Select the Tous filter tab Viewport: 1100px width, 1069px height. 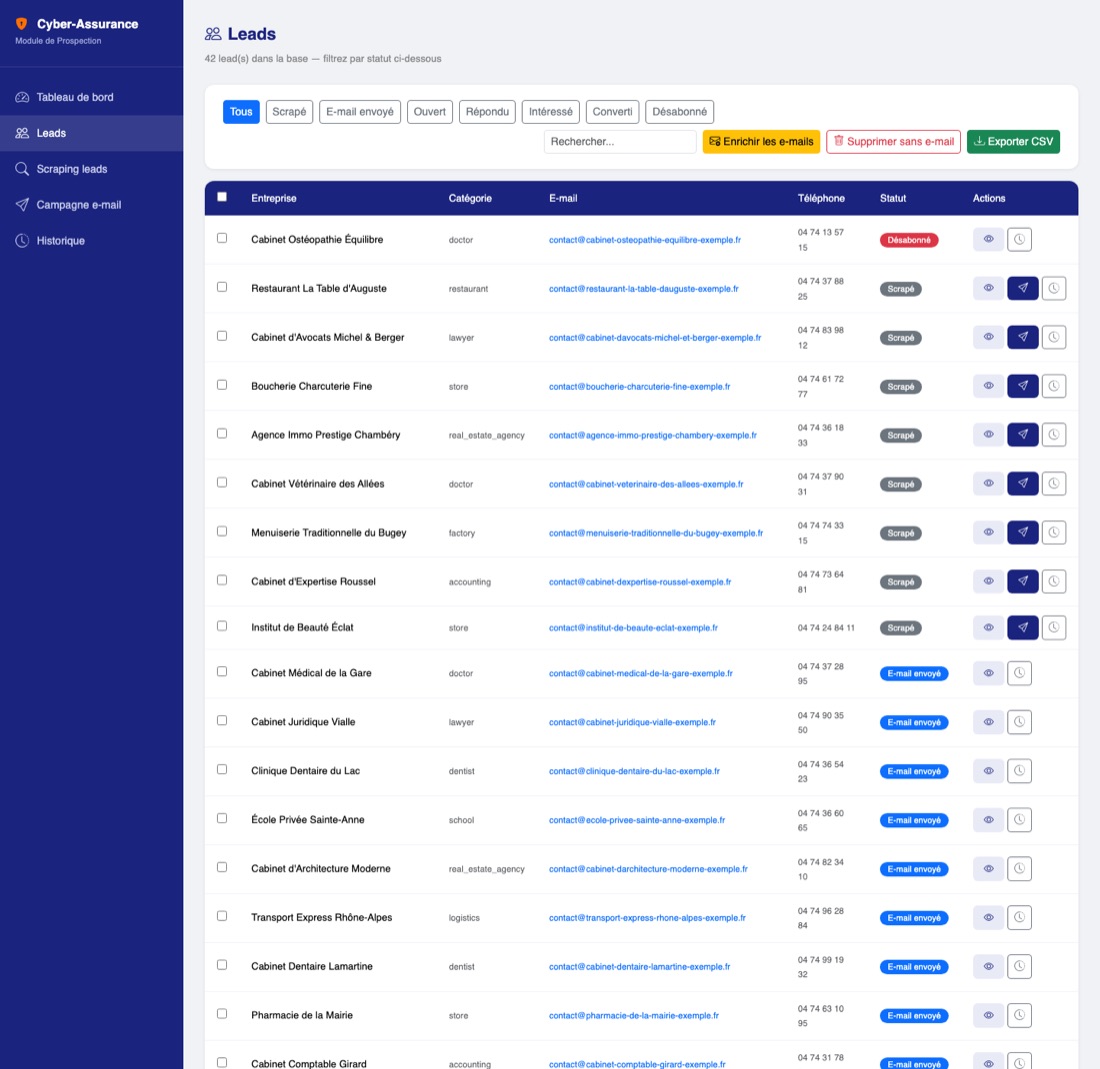[241, 112]
